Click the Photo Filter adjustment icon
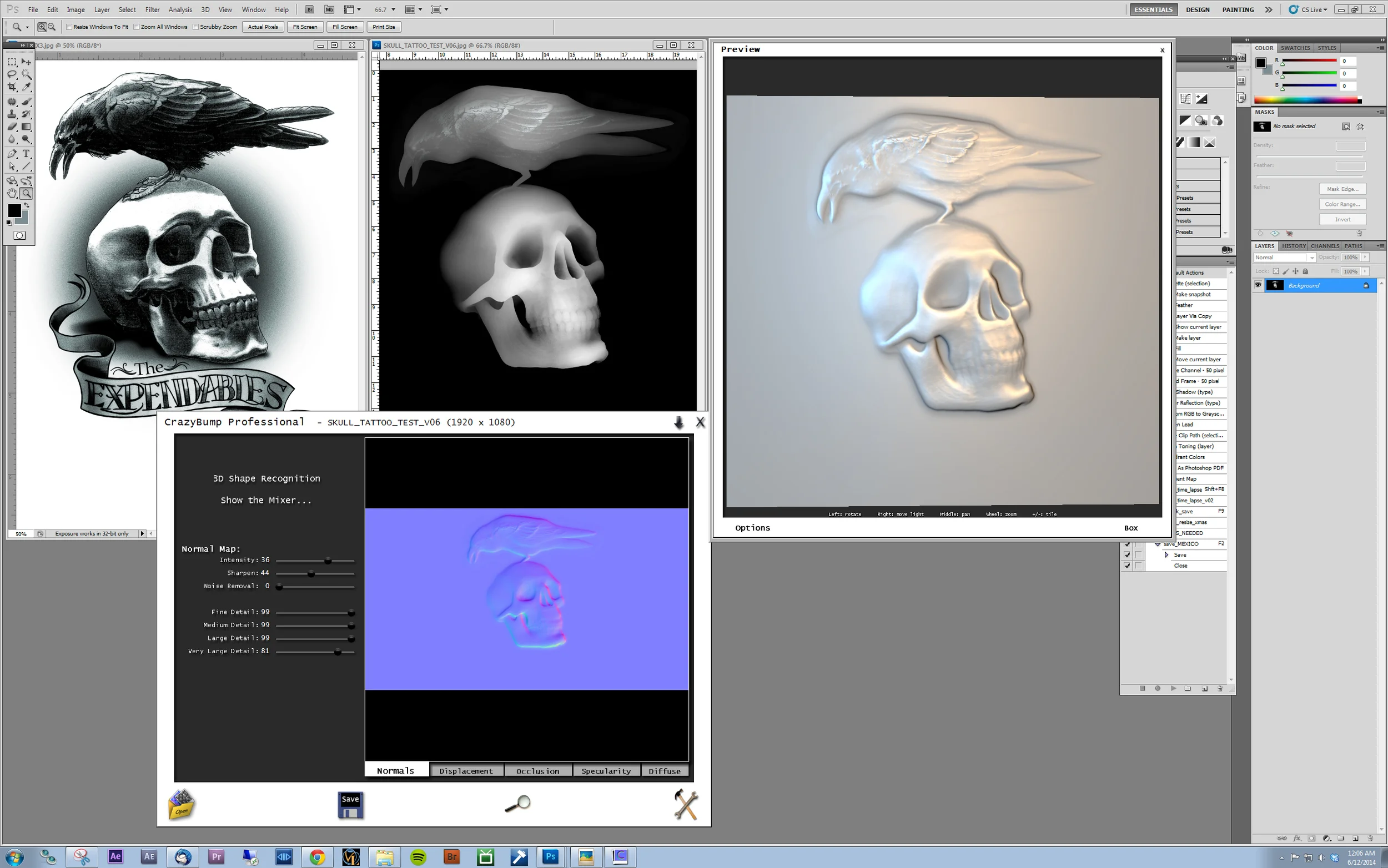1388x868 pixels. coord(1201,120)
